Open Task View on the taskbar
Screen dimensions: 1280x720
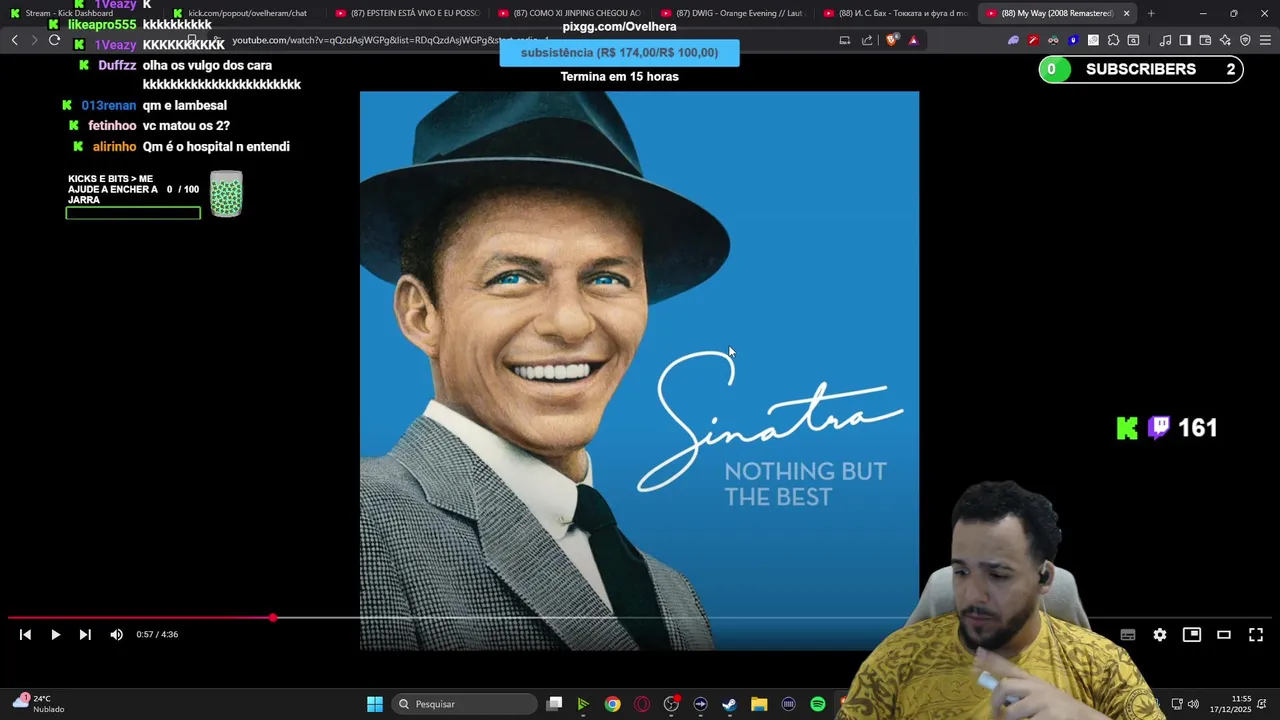tap(555, 704)
